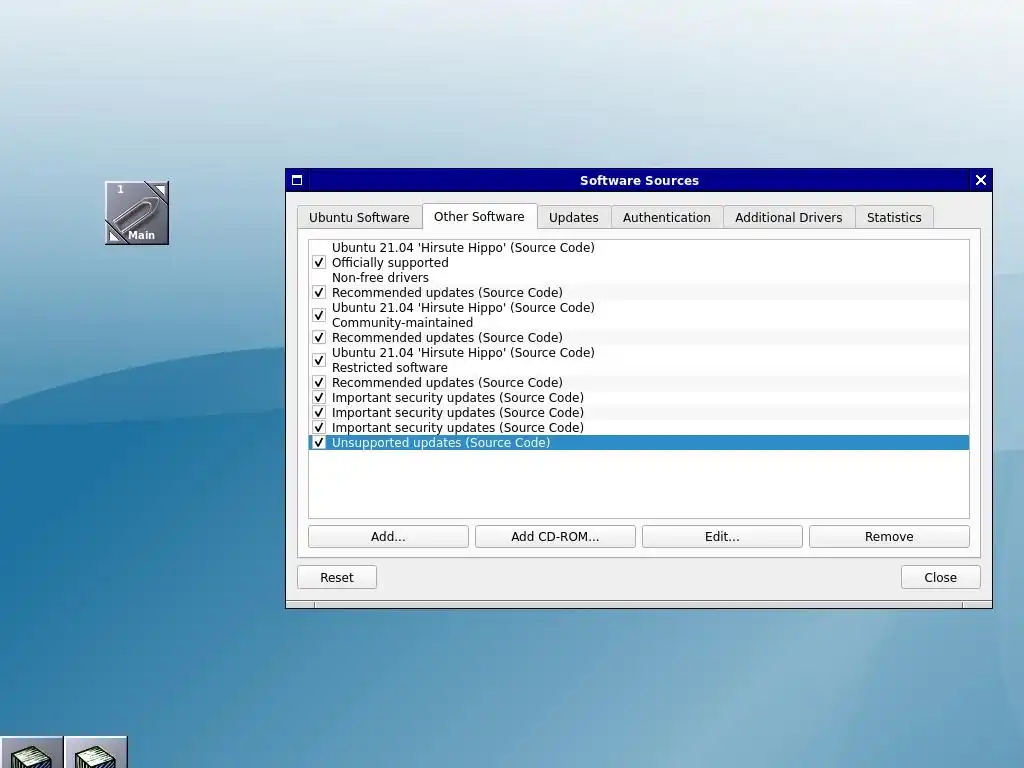The width and height of the screenshot is (1024, 768).
Task: Toggle Important security updates checkbox directly above Unsupported updates
Action: 319,428
